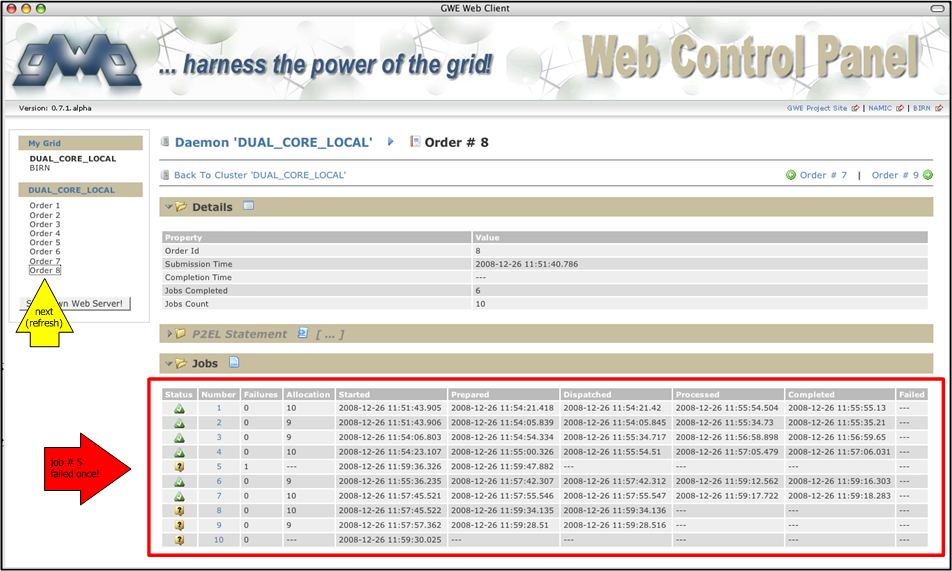Viewport: 952px width, 571px height.
Task: Click the window zoom pill button in title bar
Action: pos(937,9)
